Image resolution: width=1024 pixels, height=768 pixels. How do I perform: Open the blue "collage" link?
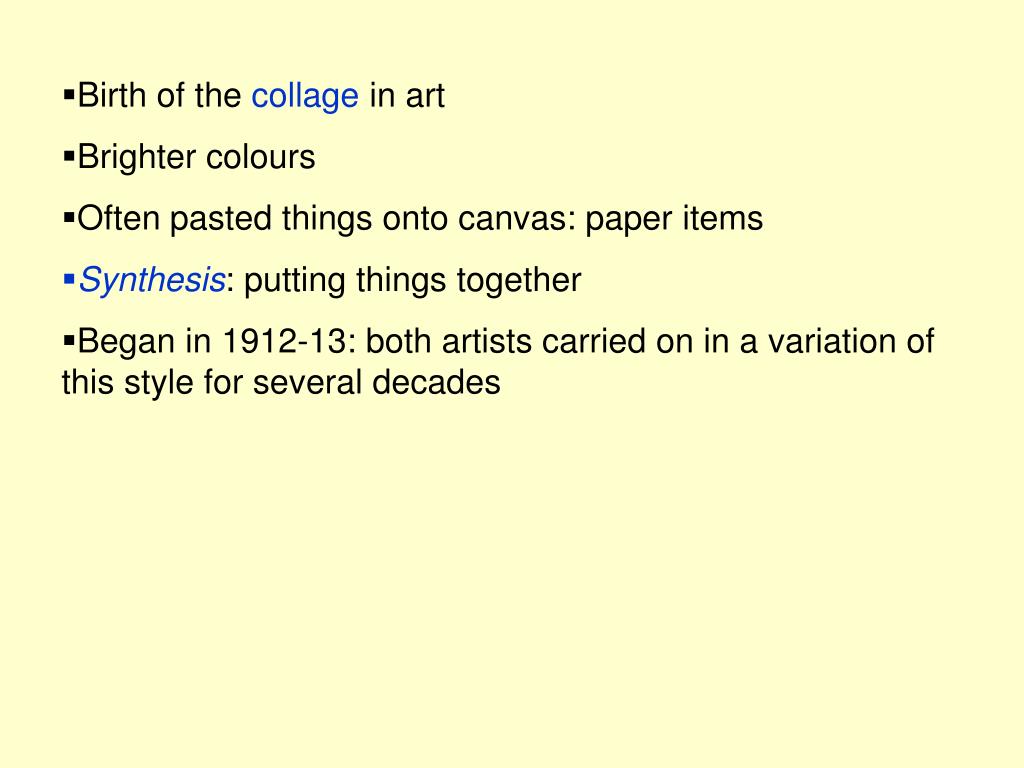305,97
